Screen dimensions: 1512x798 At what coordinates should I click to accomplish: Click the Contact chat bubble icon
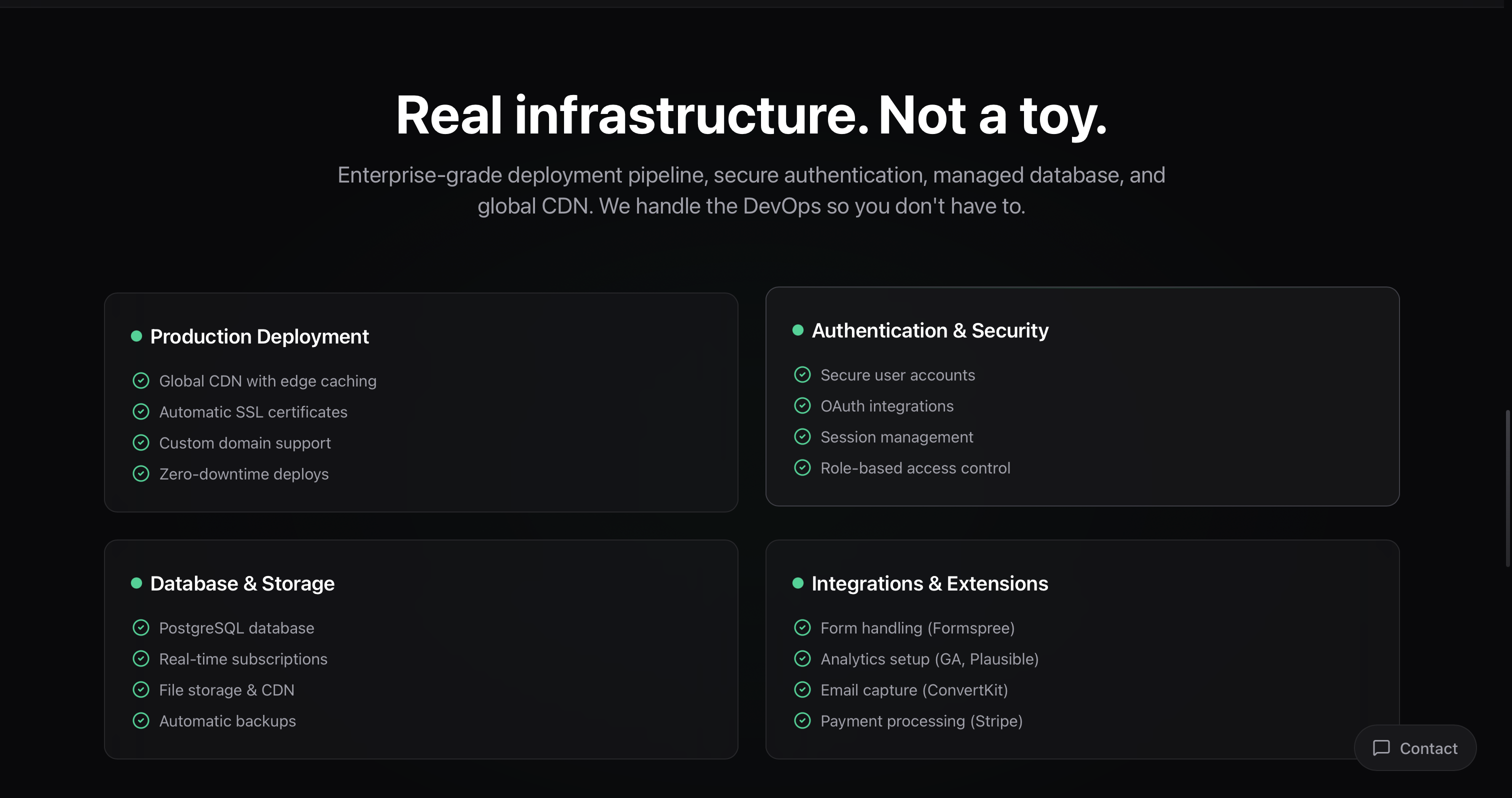coord(1381,747)
